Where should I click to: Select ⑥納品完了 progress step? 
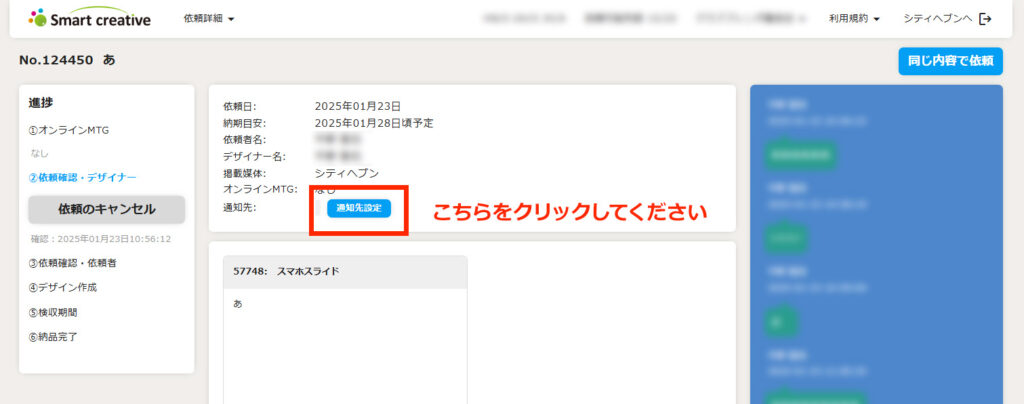[x=53, y=337]
